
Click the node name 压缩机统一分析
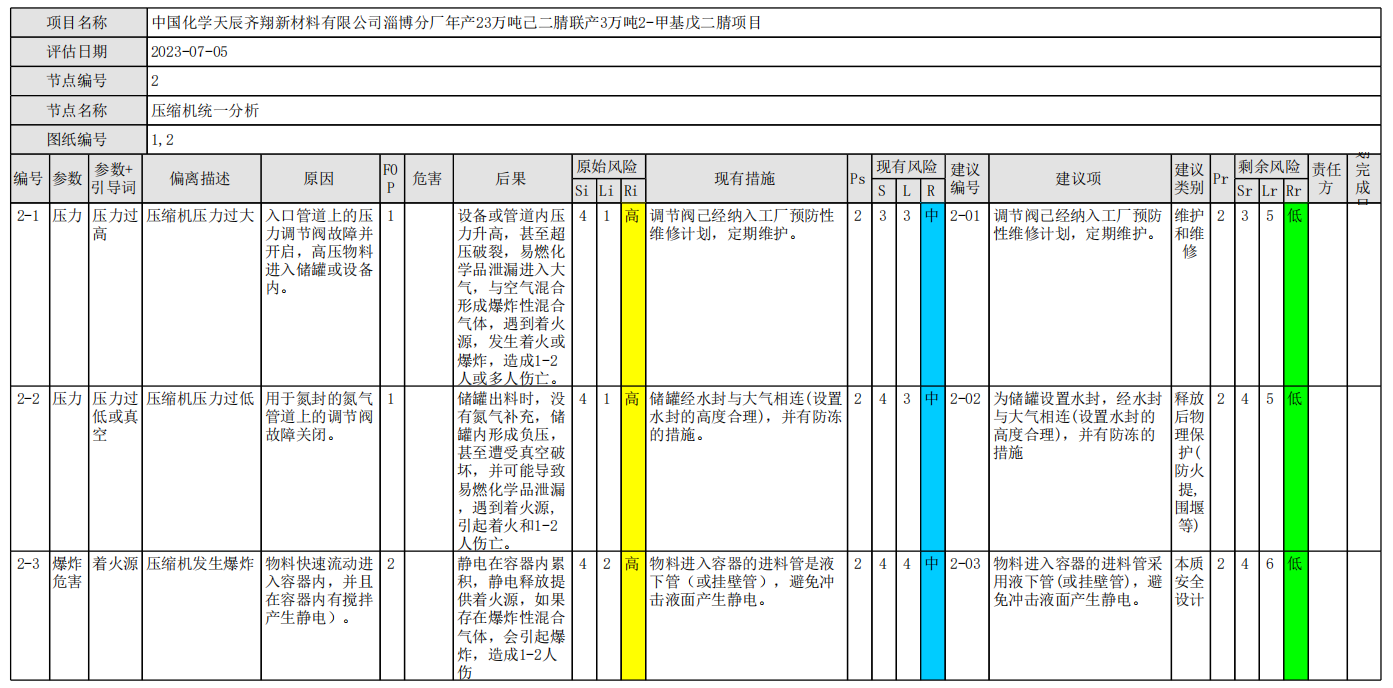pos(205,111)
